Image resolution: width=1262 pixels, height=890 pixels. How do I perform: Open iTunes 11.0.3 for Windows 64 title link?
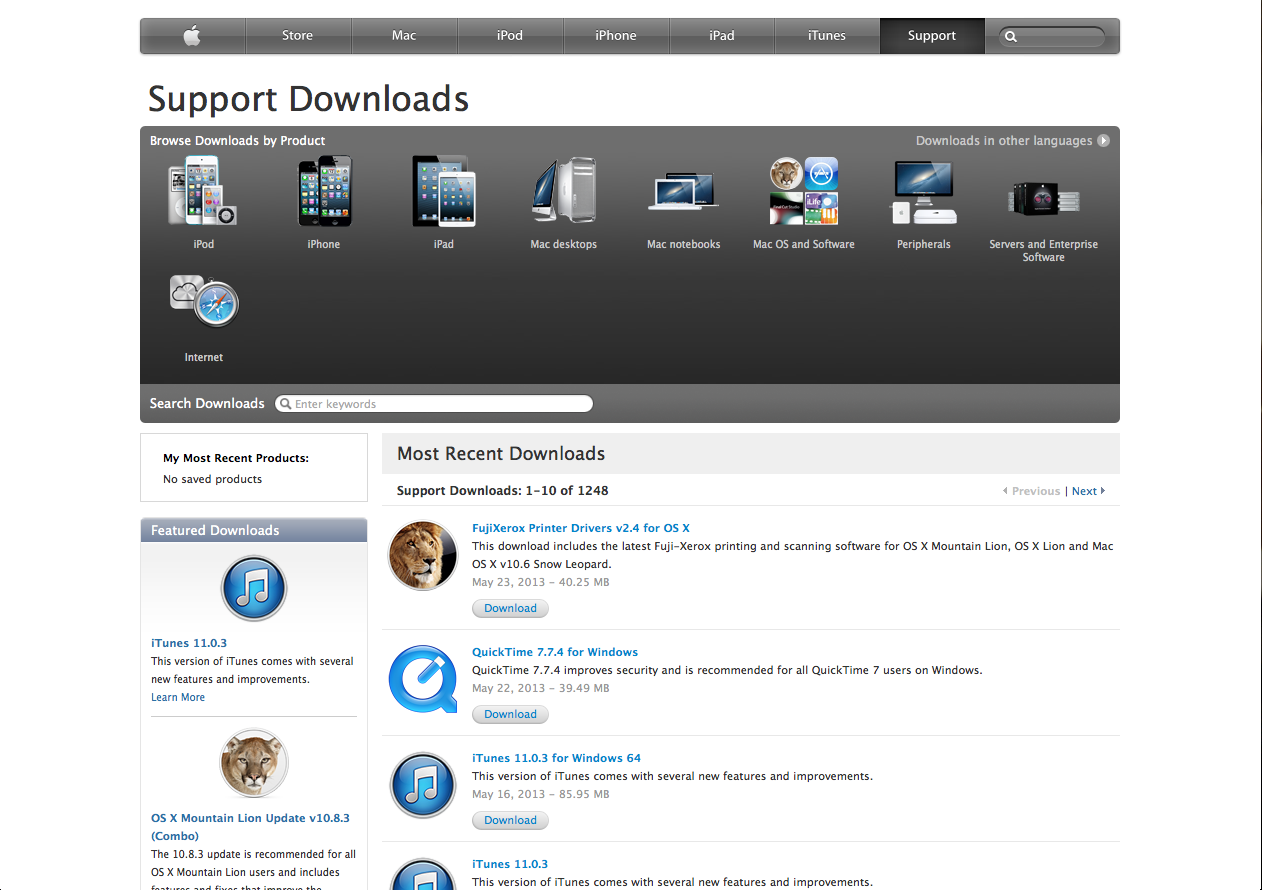(556, 758)
